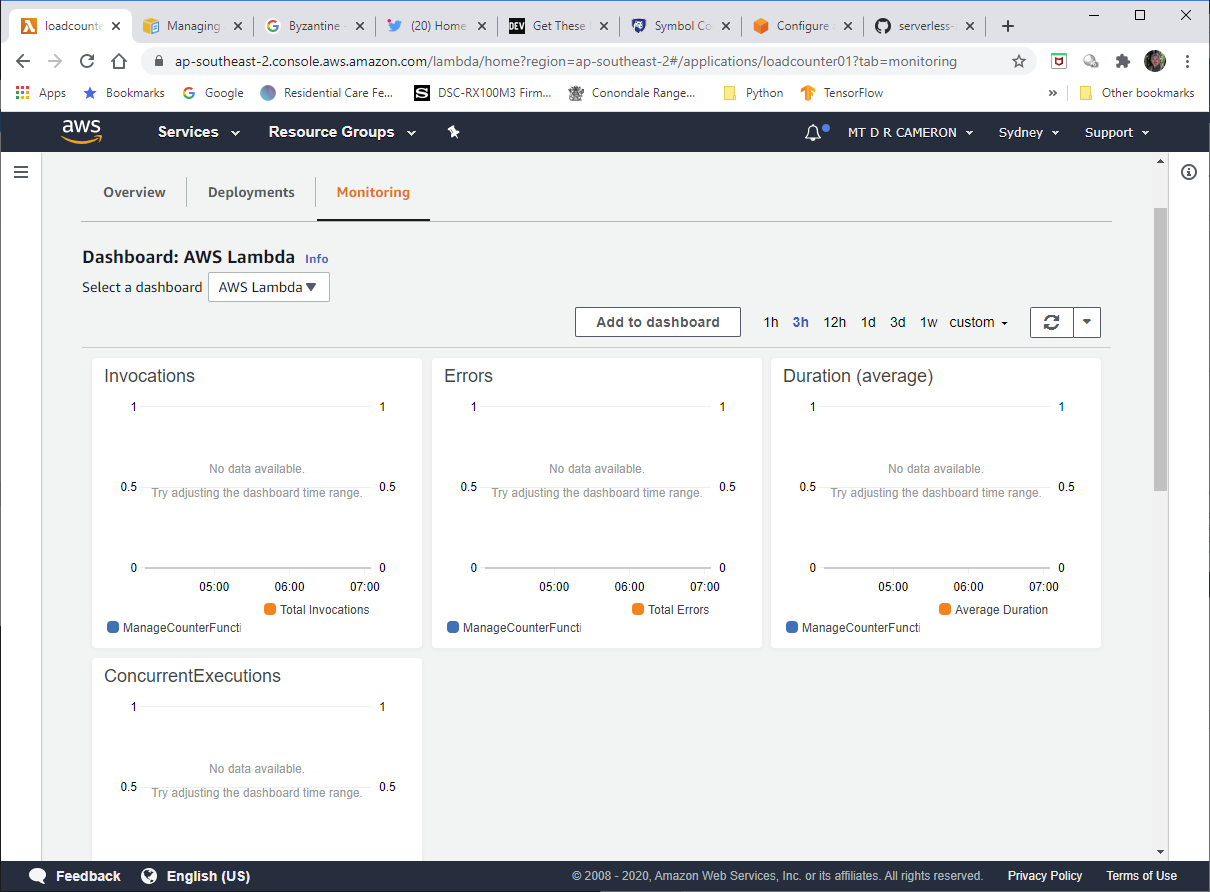Close the loadcounter browser tab
Image resolution: width=1210 pixels, height=892 pixels.
116,26
